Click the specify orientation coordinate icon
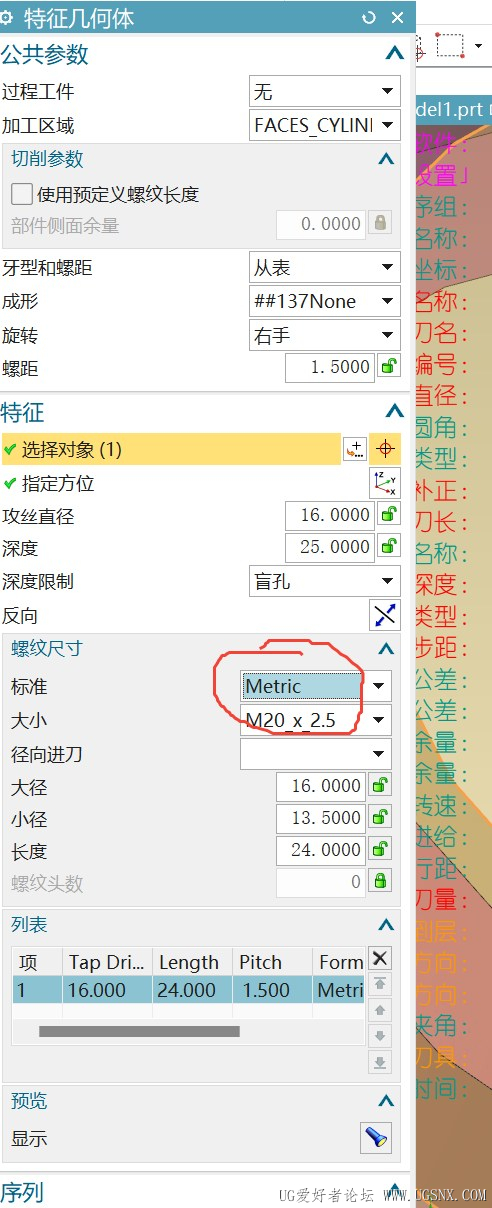The image size is (492, 1208). 385,483
